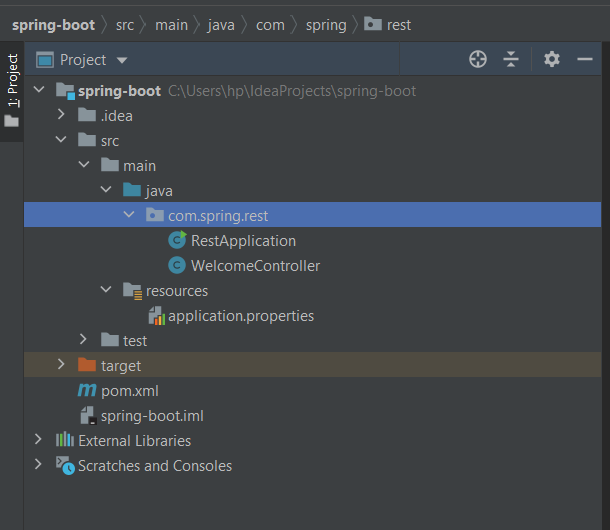The height and width of the screenshot is (530, 610).
Task: Select spring-boot in the breadcrumb bar
Action: click(x=53, y=25)
